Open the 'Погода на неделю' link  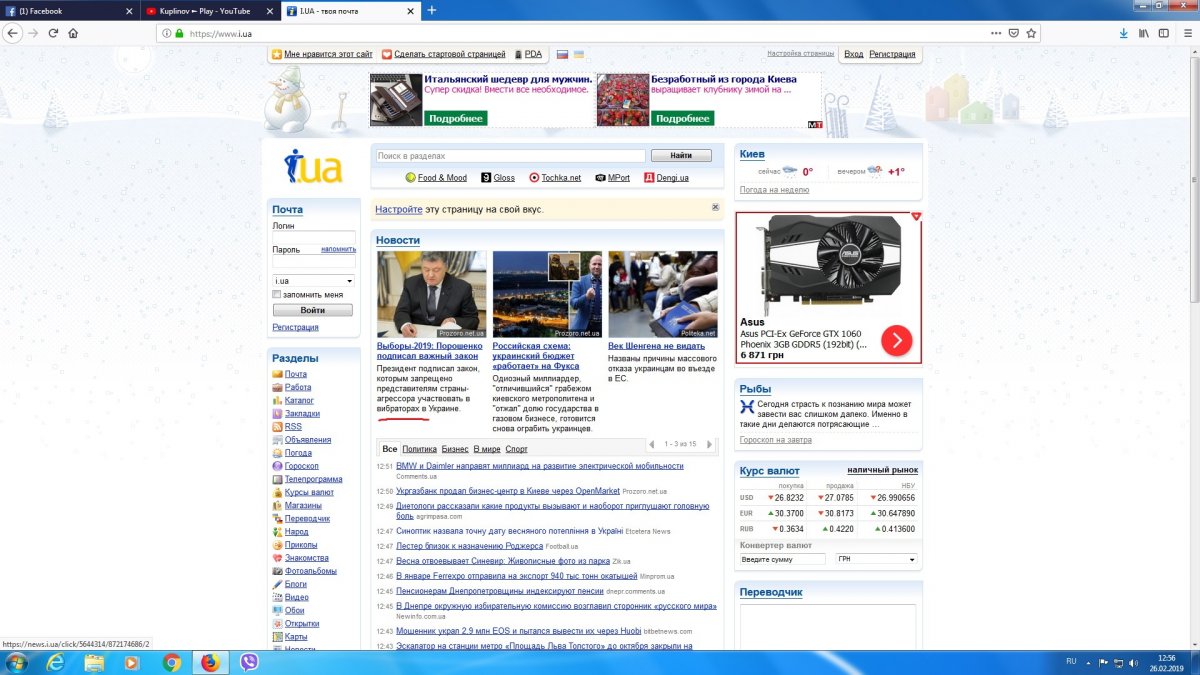coord(774,190)
